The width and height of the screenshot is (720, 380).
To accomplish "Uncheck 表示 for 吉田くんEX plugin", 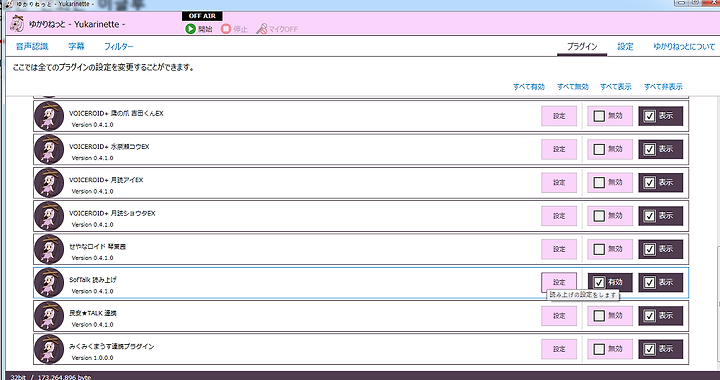I will click(649, 116).
